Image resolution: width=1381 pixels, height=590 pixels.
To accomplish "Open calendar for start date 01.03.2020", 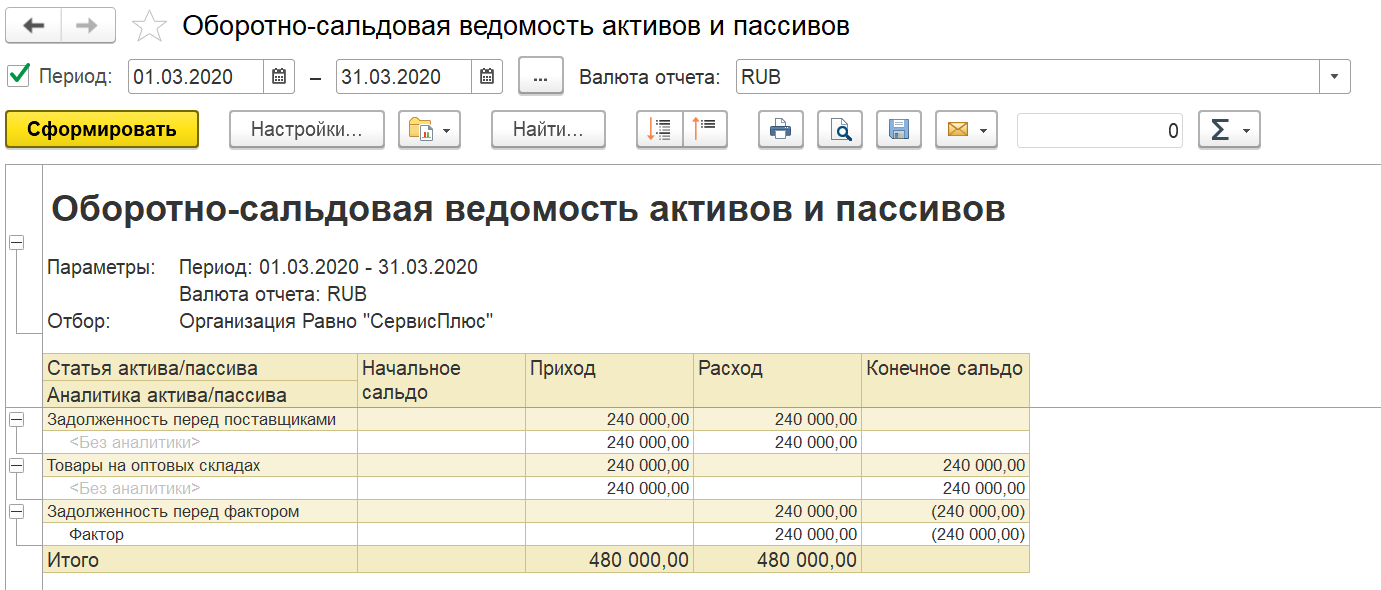I will pyautogui.click(x=279, y=77).
